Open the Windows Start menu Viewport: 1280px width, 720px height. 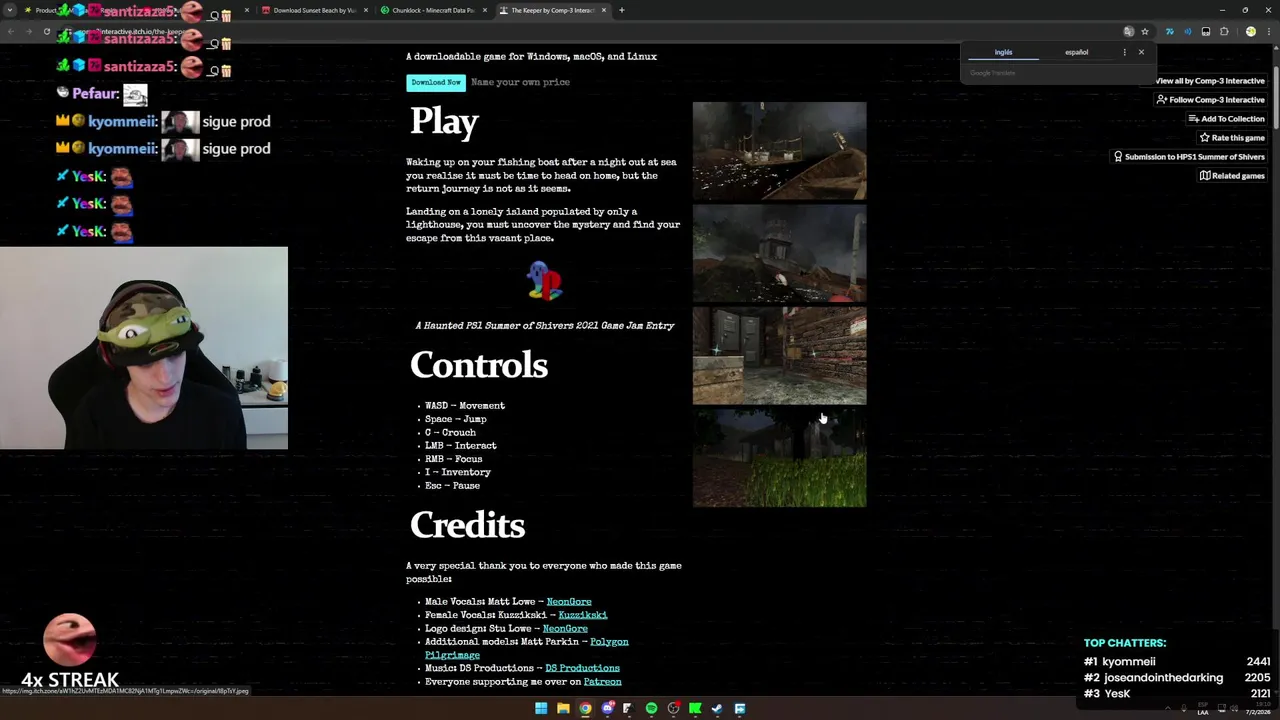[541, 708]
